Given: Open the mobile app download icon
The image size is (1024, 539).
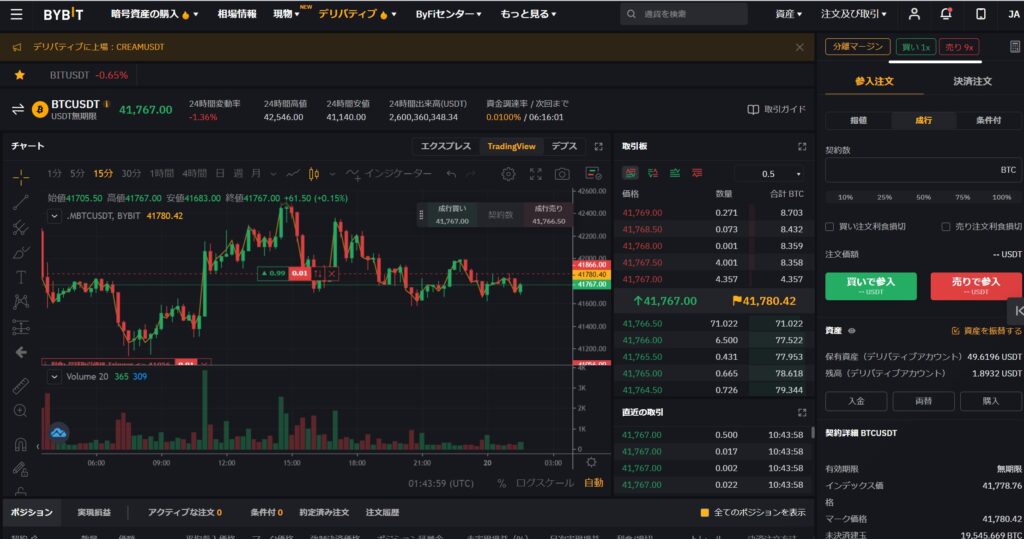Looking at the screenshot, I should (981, 14).
